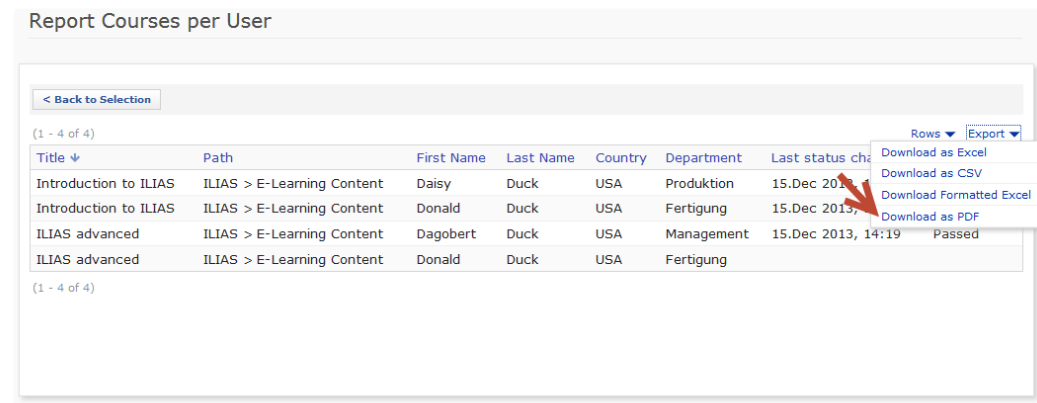Select Download as Excel
The height and width of the screenshot is (403, 1037).
click(x=933, y=153)
